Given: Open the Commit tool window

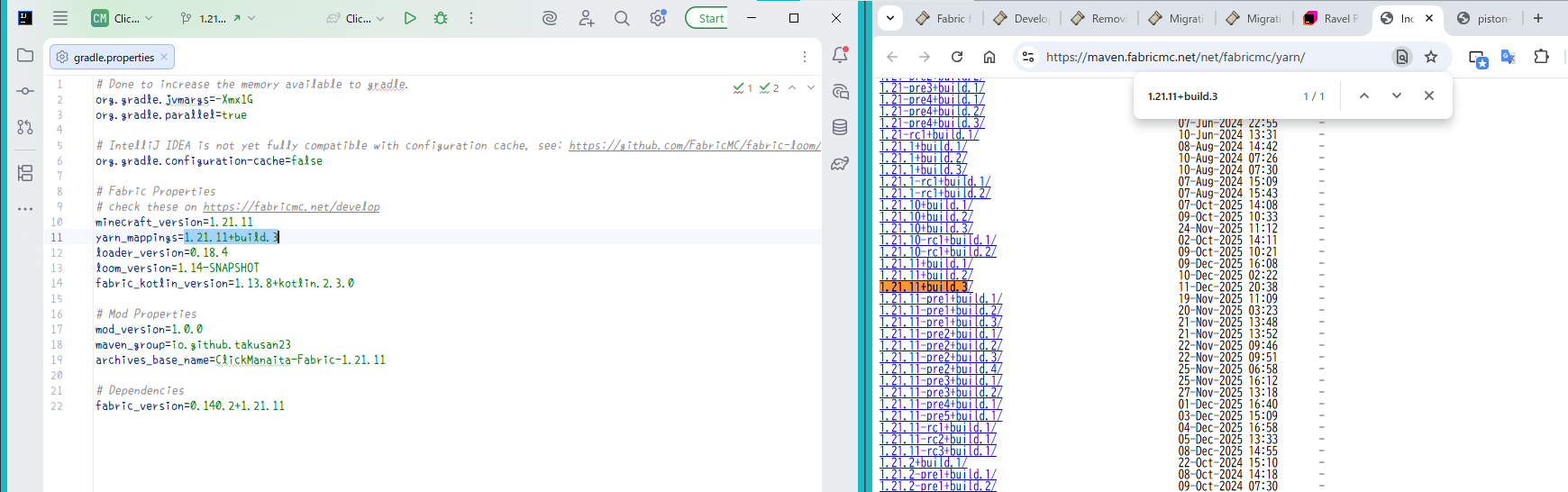Looking at the screenshot, I should coord(25,91).
